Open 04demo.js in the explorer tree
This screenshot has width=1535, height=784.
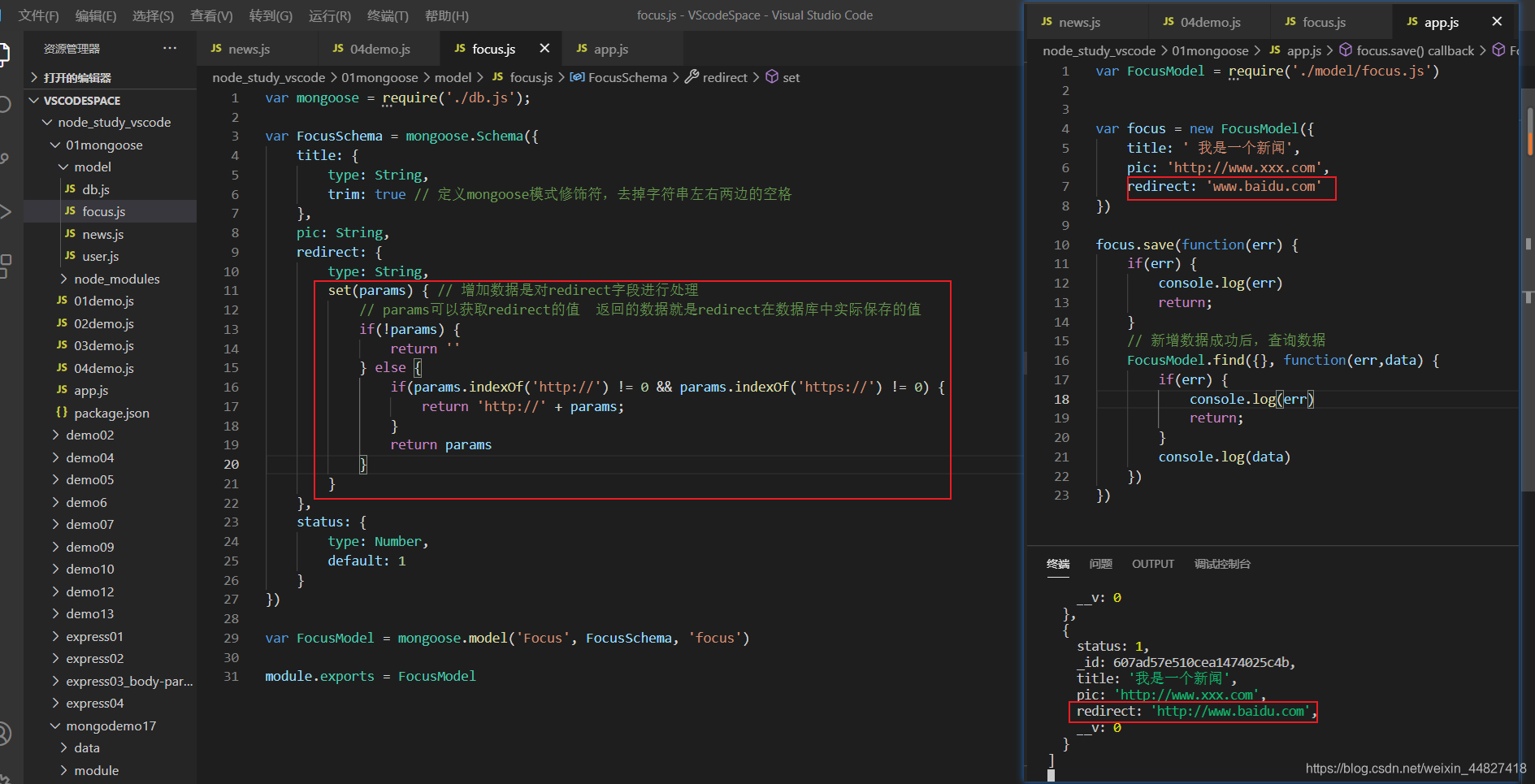(x=111, y=368)
